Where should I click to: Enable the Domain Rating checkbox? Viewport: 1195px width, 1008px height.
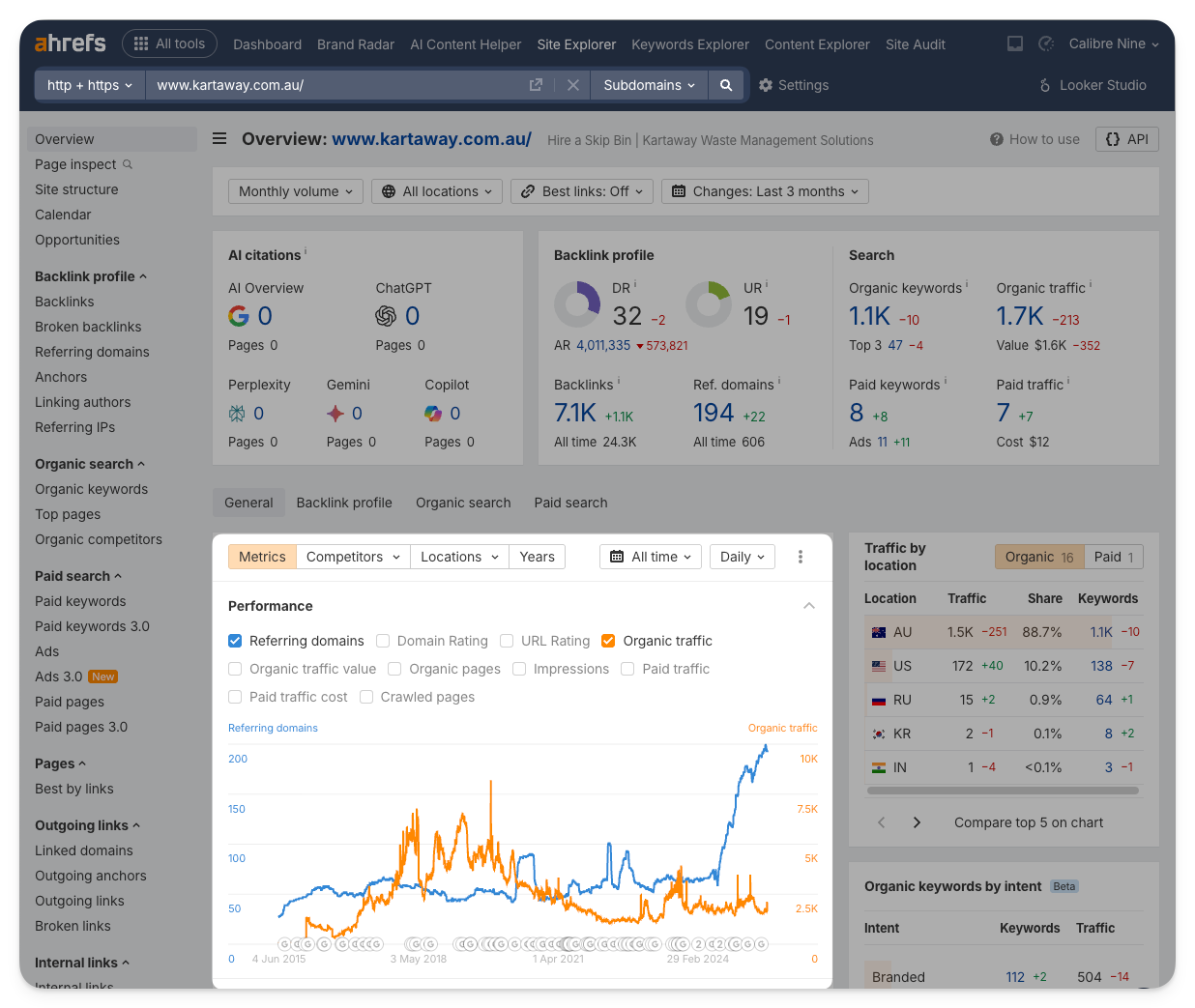[383, 641]
